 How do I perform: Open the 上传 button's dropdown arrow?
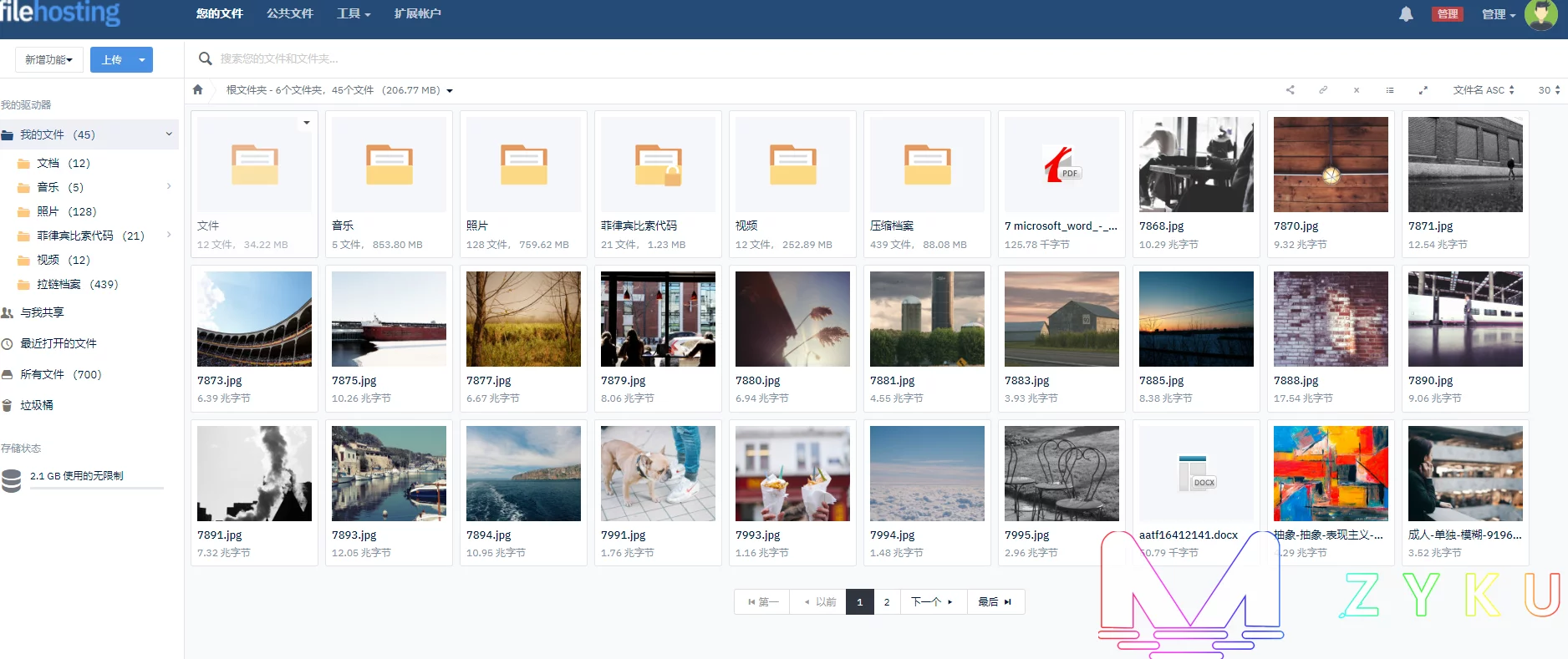pyautogui.click(x=142, y=60)
